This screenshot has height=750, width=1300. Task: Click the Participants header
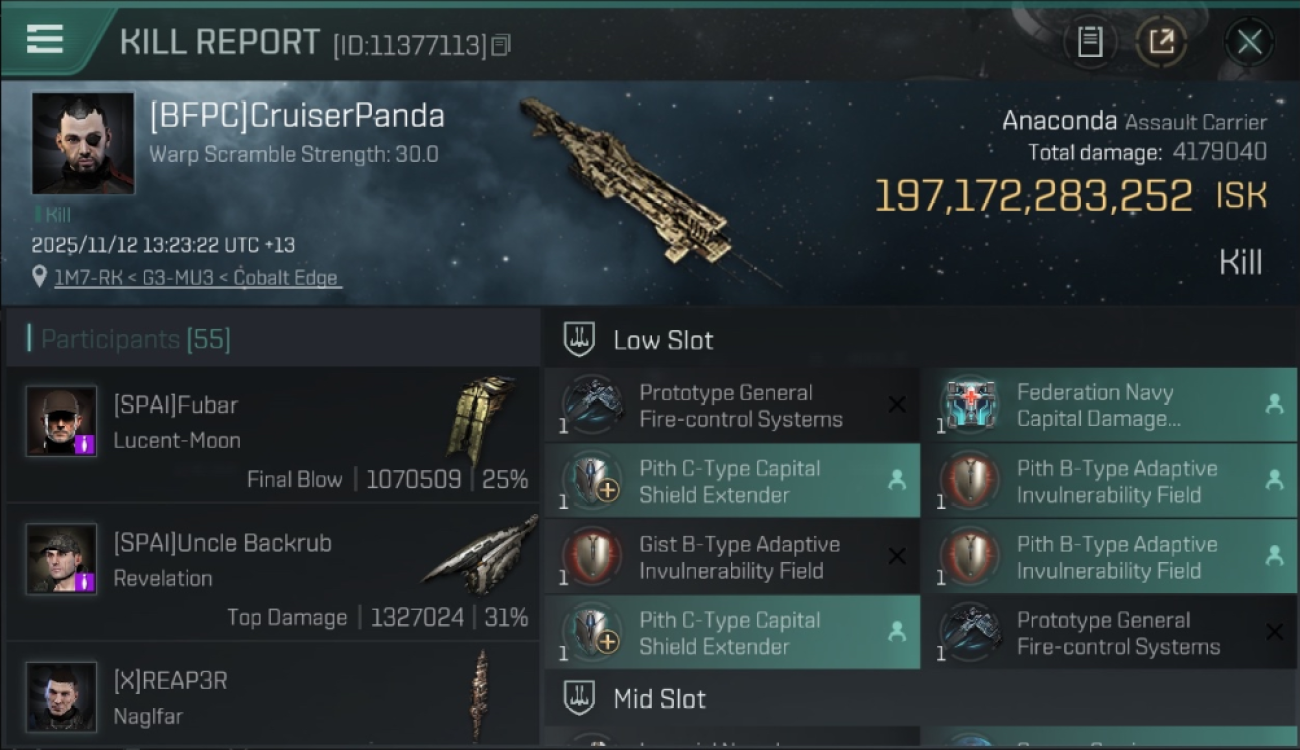coord(136,340)
